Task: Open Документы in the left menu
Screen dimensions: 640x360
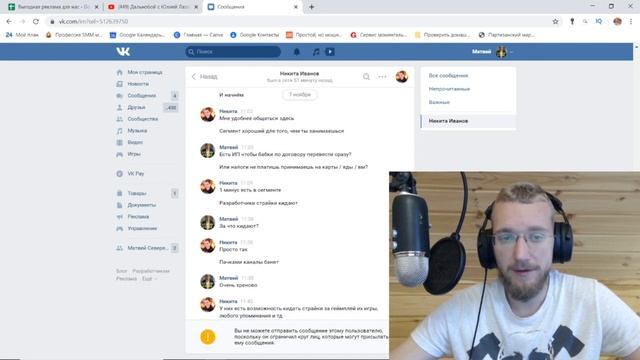Action: pos(142,205)
